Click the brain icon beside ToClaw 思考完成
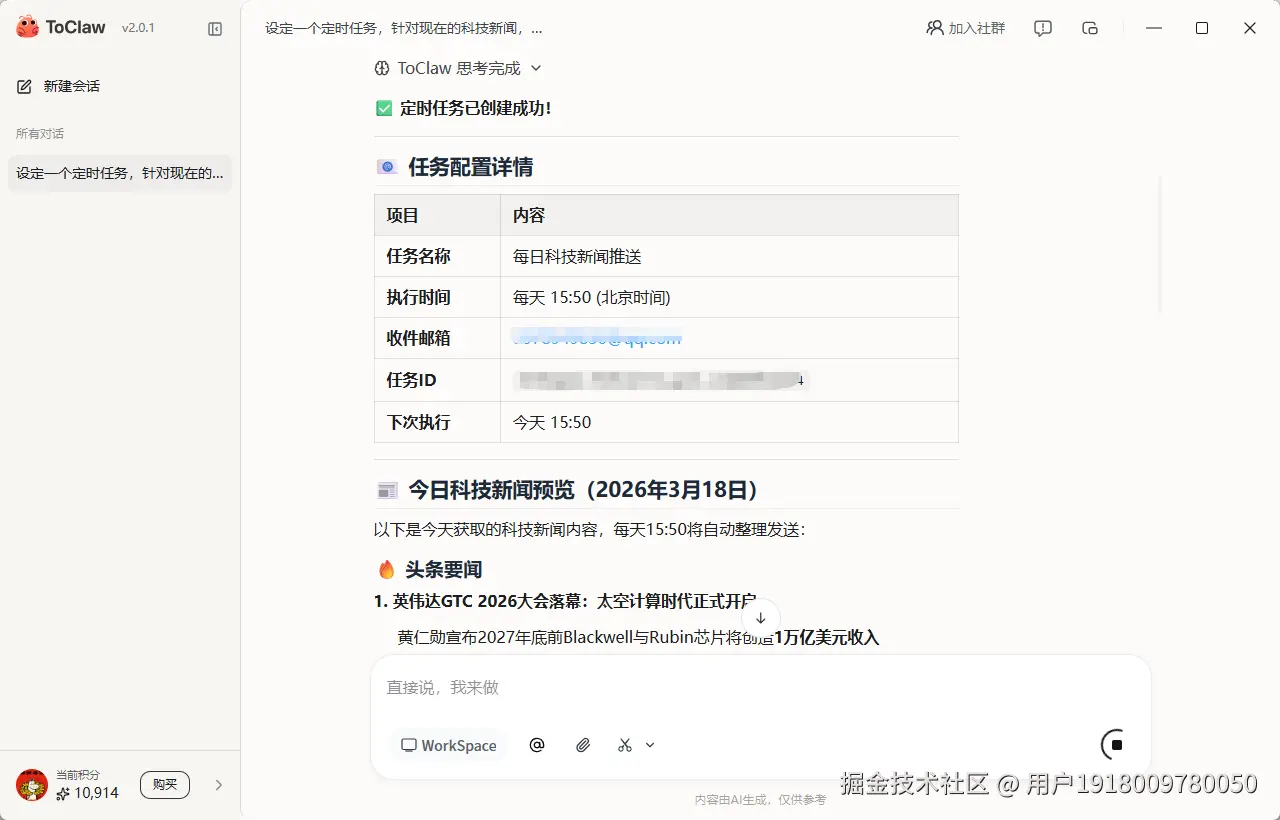1280x820 pixels. point(382,69)
